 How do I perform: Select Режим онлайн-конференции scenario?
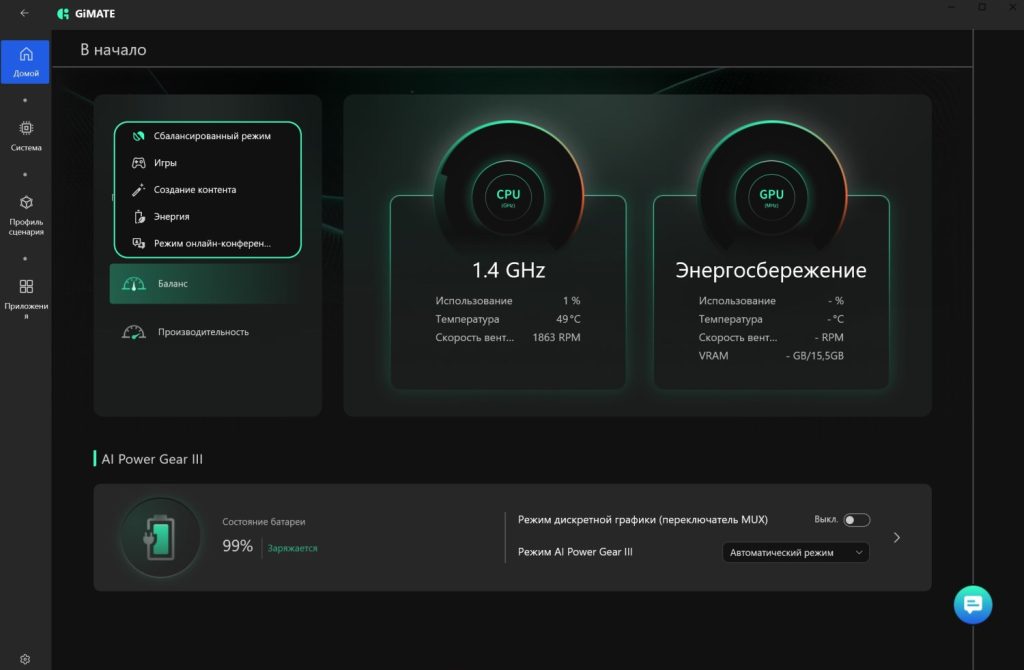[x=207, y=243]
